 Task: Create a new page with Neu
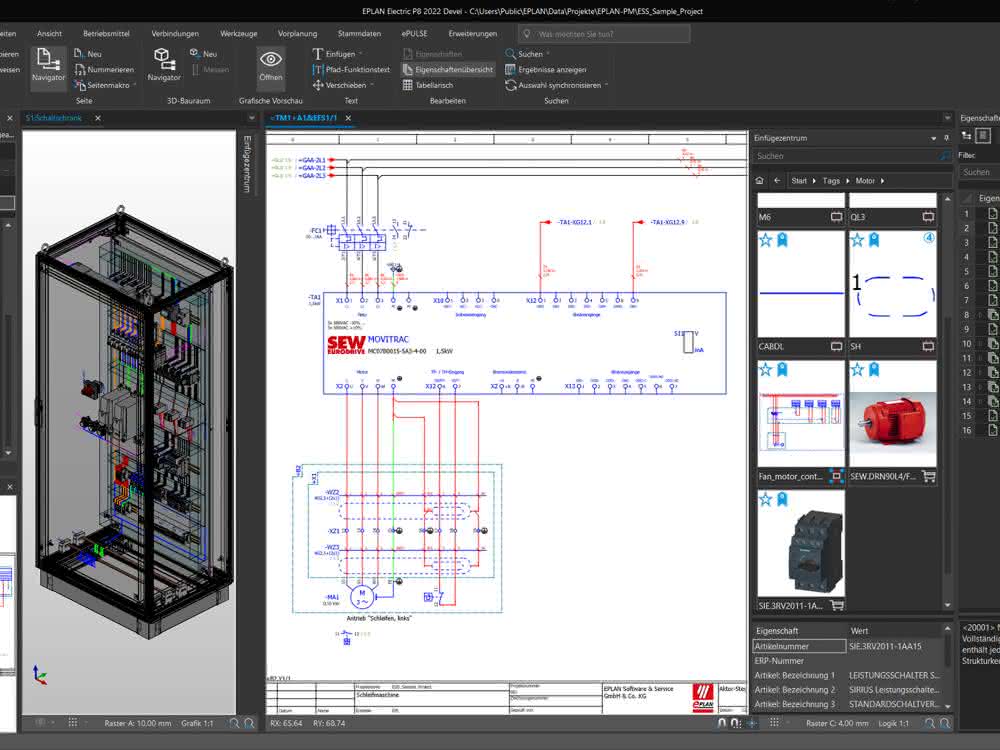click(88, 54)
